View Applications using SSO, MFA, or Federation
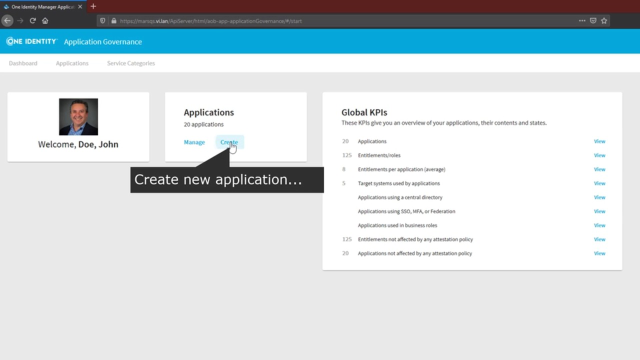 click(600, 211)
